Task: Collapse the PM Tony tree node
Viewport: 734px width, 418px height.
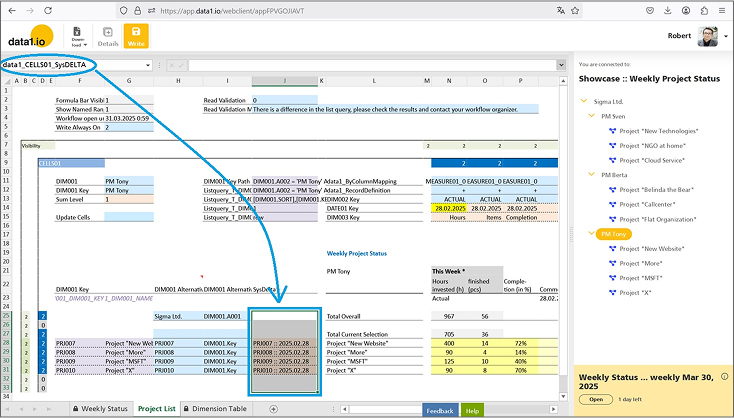Action: [x=591, y=234]
